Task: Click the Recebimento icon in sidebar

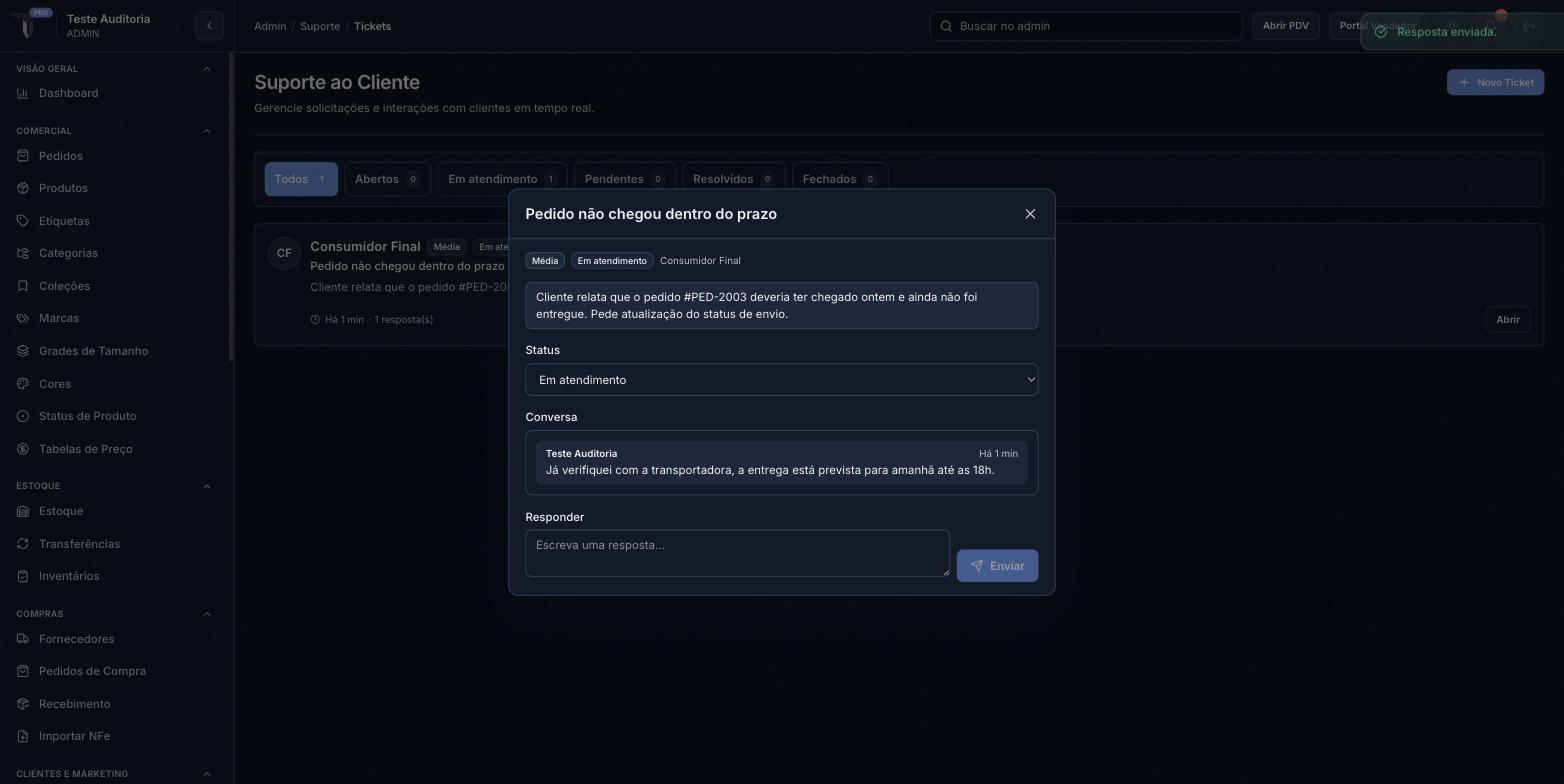Action: [x=23, y=704]
